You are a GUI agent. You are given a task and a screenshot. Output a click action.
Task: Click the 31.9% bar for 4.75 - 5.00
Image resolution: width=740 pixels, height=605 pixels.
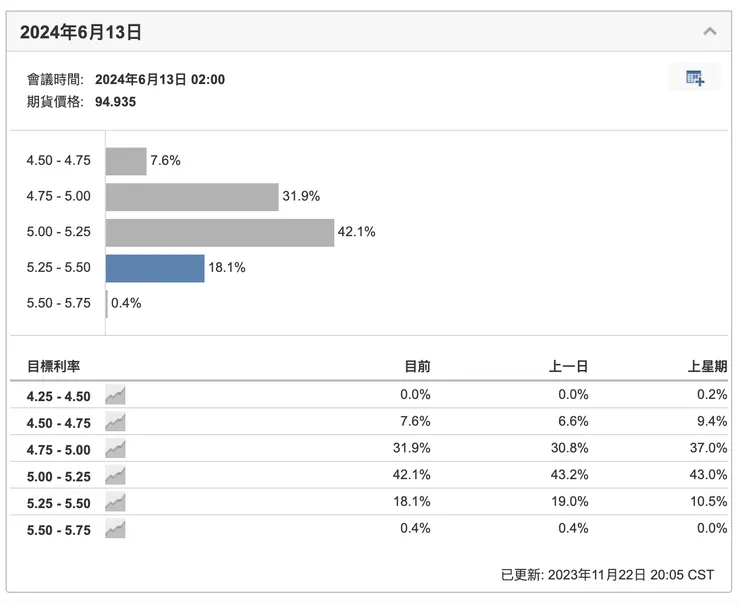[x=191, y=197]
